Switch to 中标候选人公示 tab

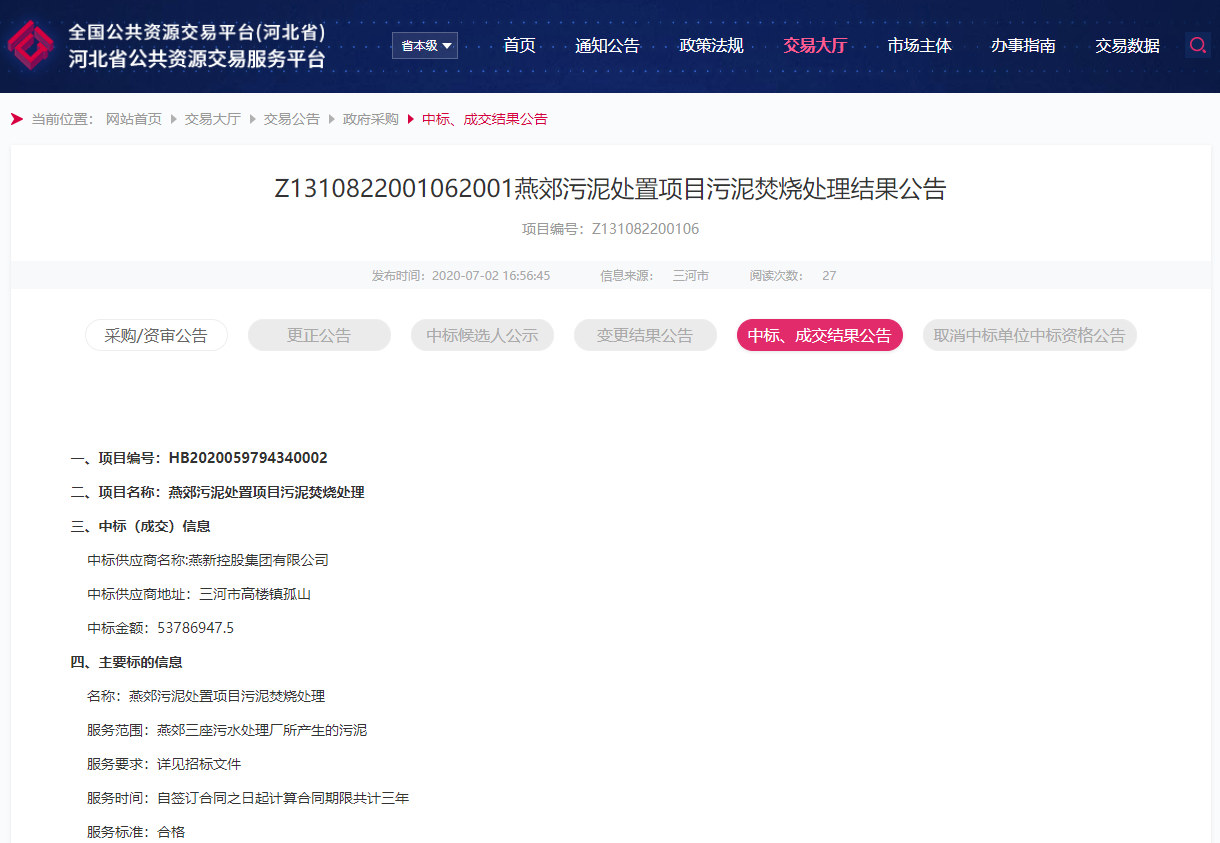(x=482, y=335)
